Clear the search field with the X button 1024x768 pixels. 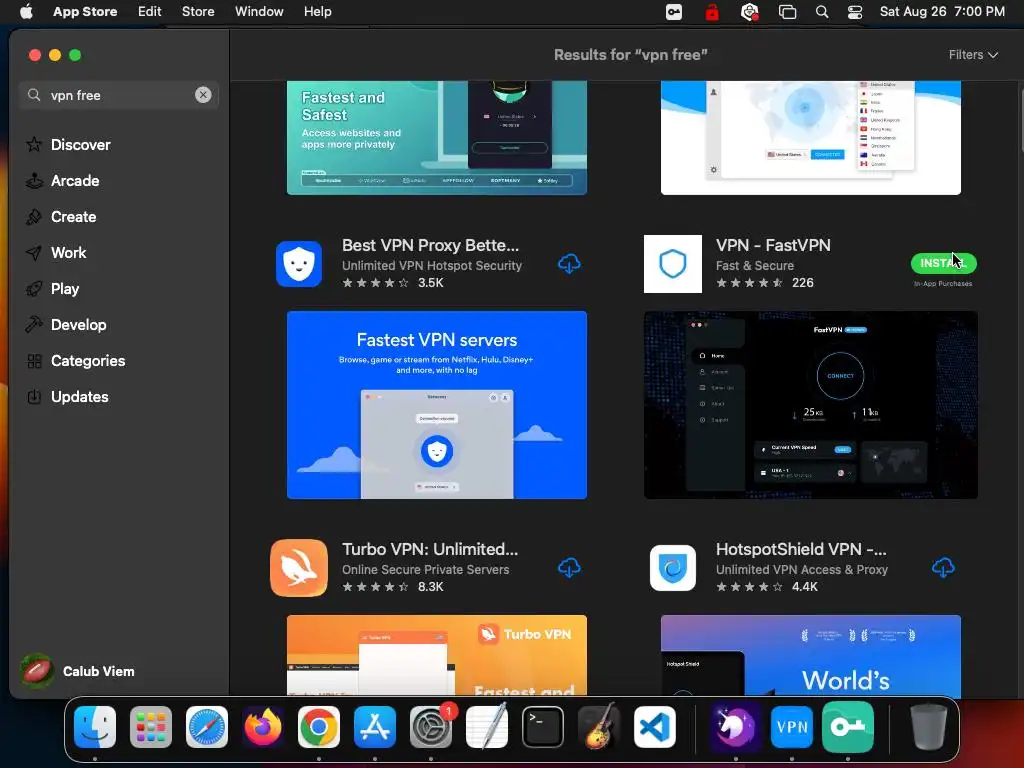coord(203,95)
